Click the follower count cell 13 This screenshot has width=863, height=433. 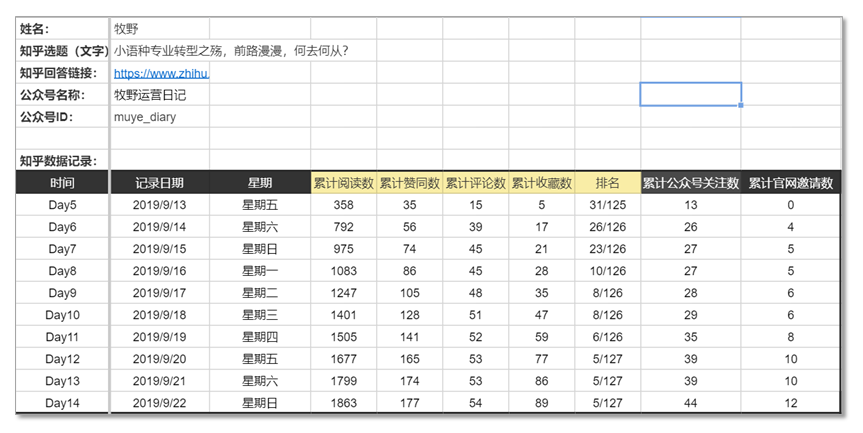[691, 205]
